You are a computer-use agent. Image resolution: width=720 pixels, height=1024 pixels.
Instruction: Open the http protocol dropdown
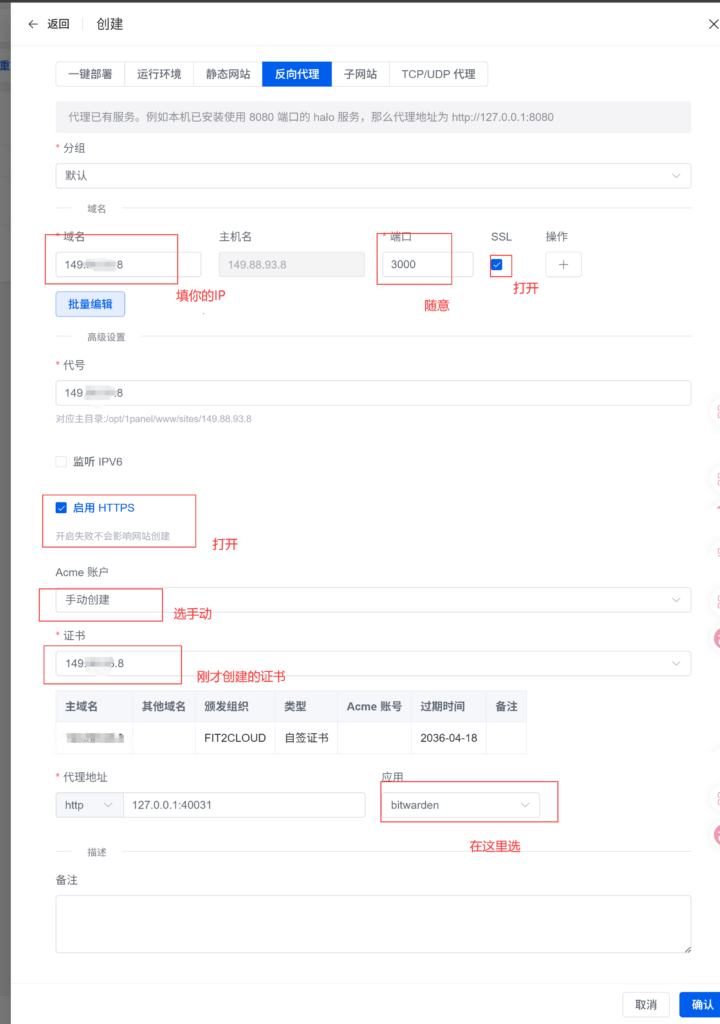tap(90, 805)
